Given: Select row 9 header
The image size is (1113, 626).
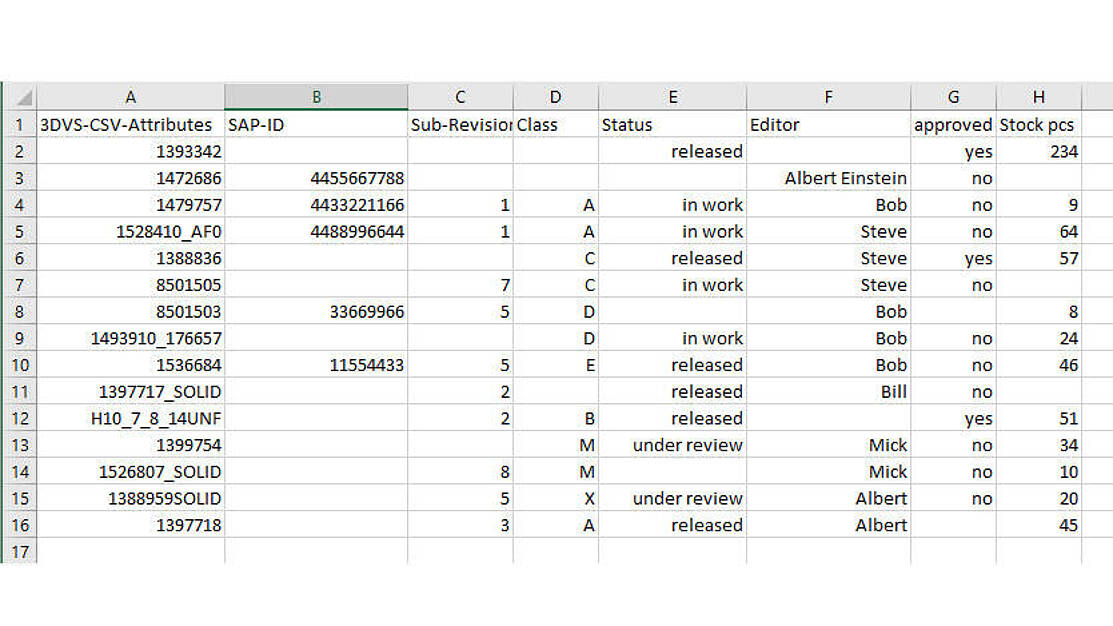Looking at the screenshot, I should (x=20, y=338).
